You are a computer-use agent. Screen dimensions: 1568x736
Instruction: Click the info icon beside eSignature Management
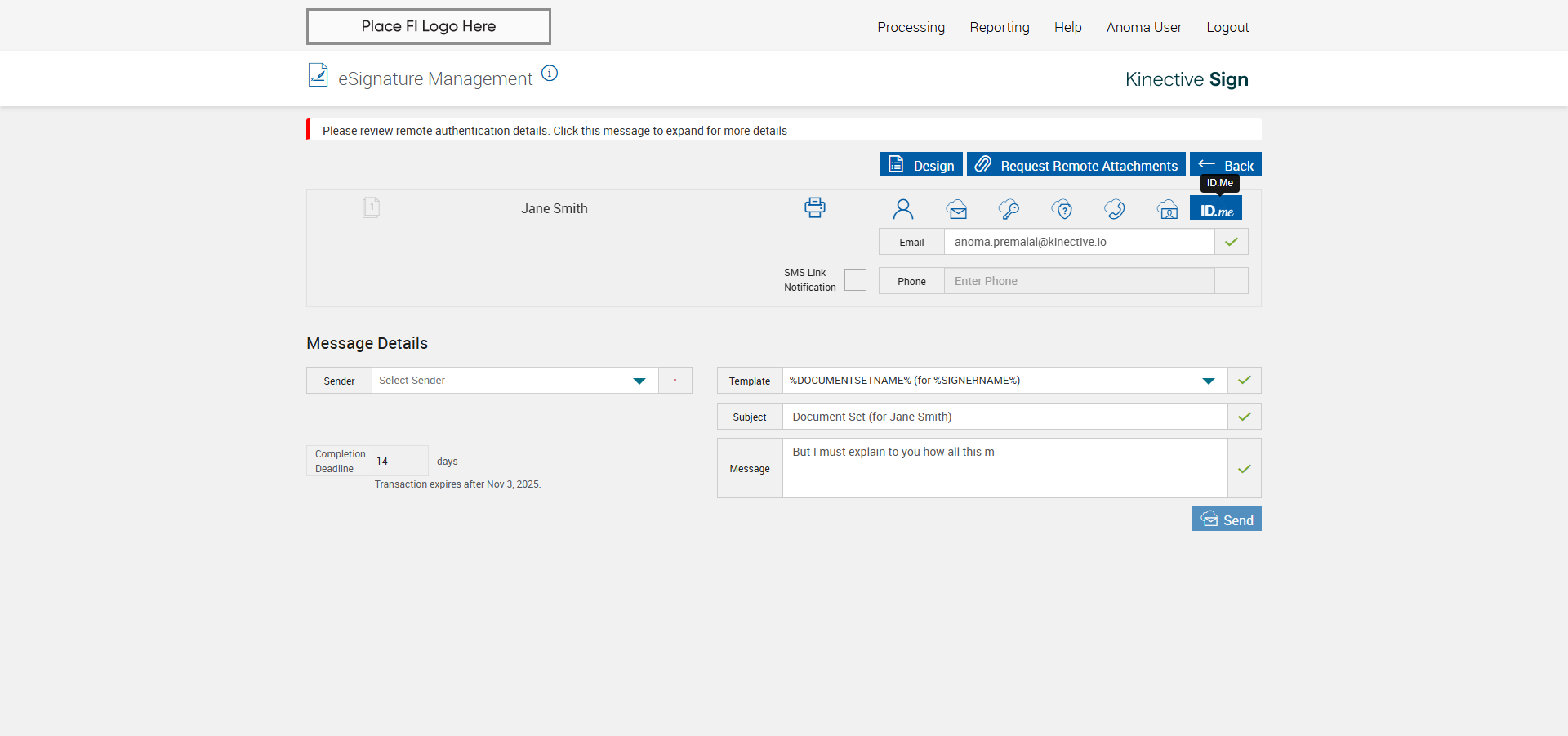point(550,74)
